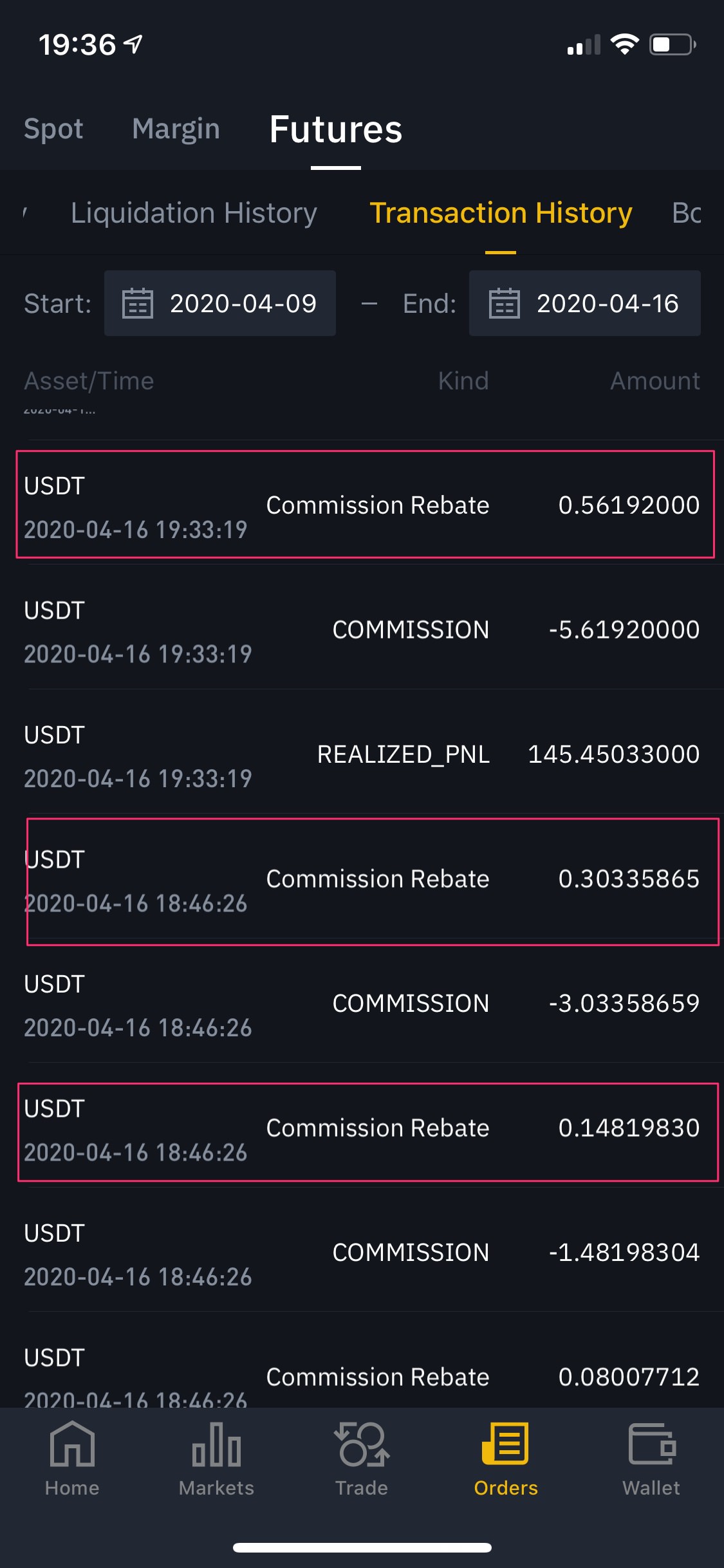Viewport: 724px width, 1568px height.
Task: Open the Wallet icon
Action: pos(651,1445)
